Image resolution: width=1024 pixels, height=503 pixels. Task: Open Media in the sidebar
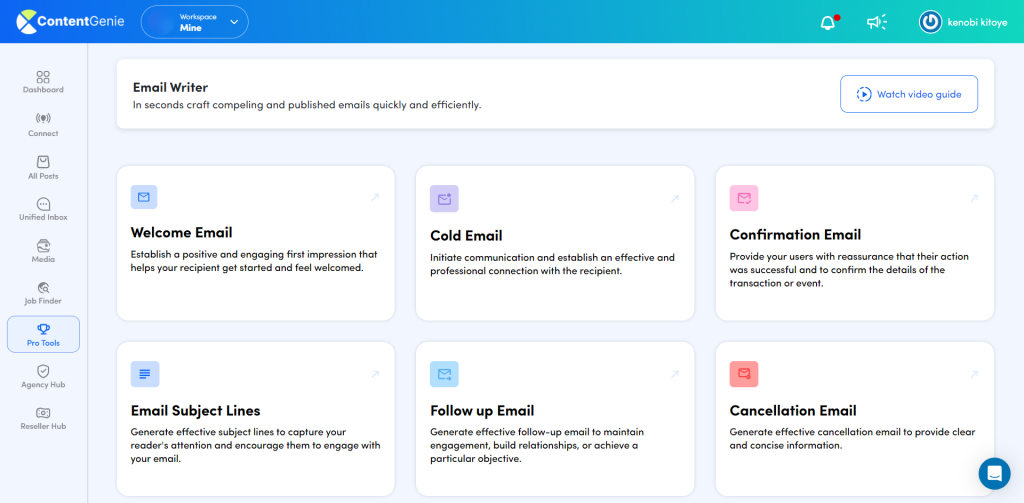point(43,252)
